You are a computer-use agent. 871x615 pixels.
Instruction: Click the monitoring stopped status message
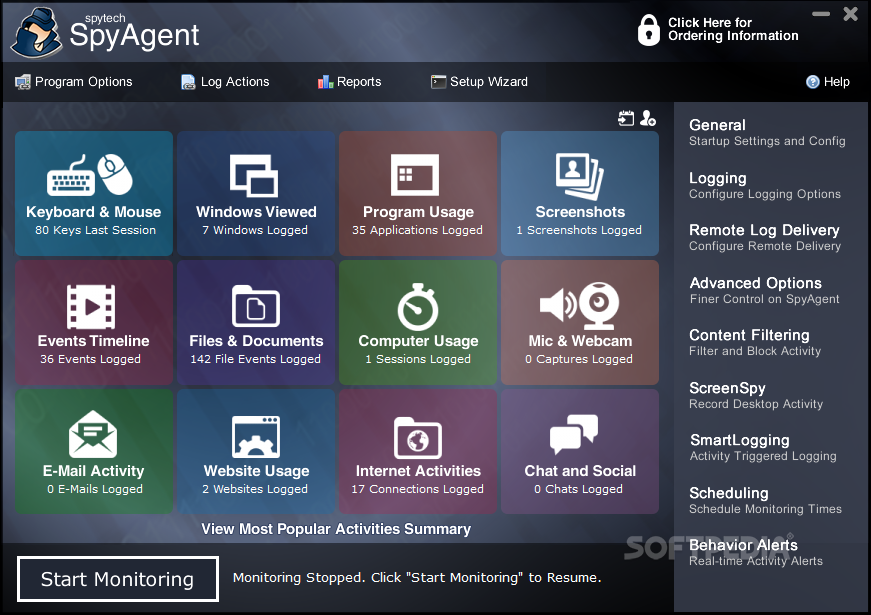tap(417, 578)
